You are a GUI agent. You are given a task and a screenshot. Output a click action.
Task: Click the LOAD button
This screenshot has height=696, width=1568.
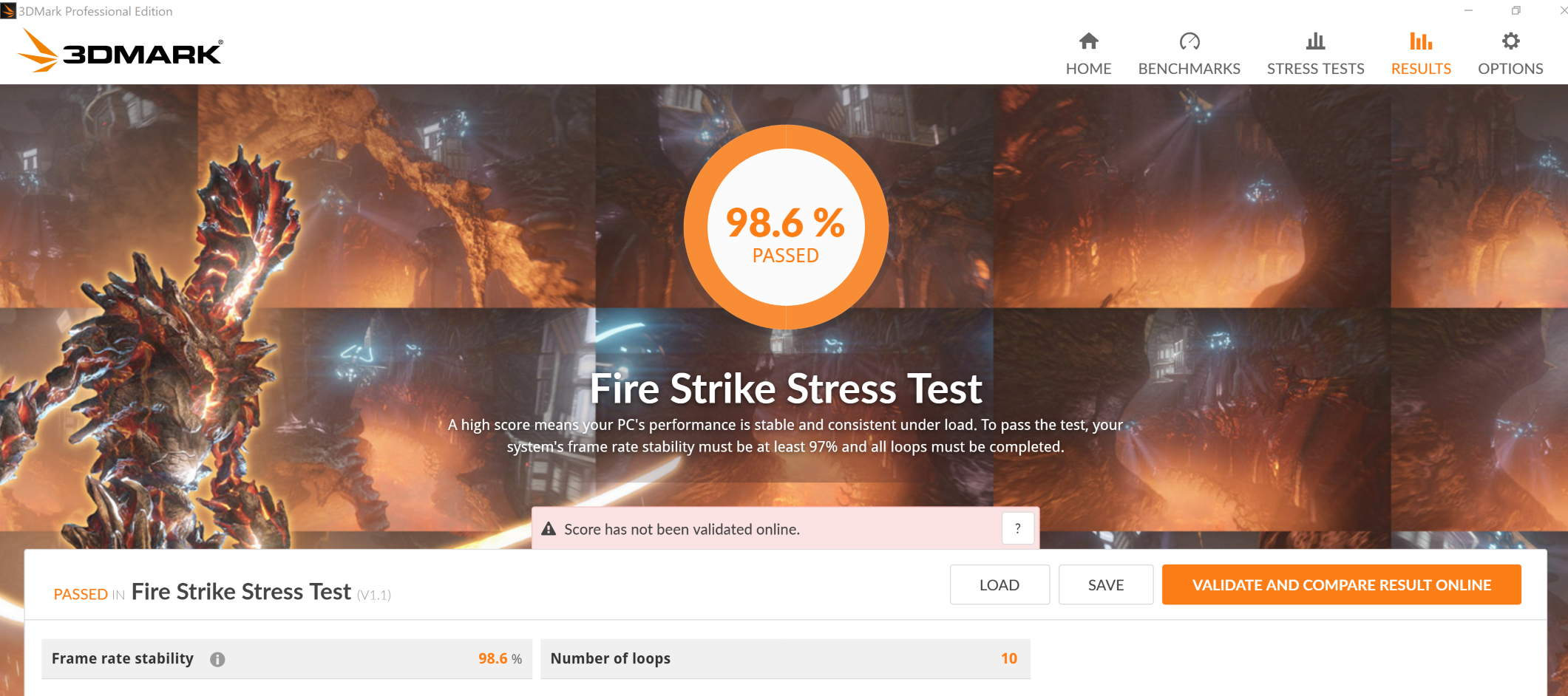pos(999,584)
